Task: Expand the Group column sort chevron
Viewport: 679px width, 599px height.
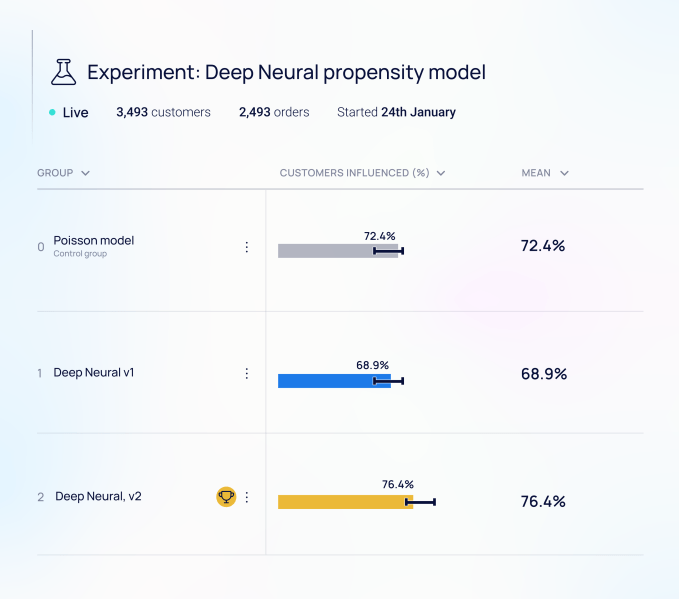Action: pos(85,173)
